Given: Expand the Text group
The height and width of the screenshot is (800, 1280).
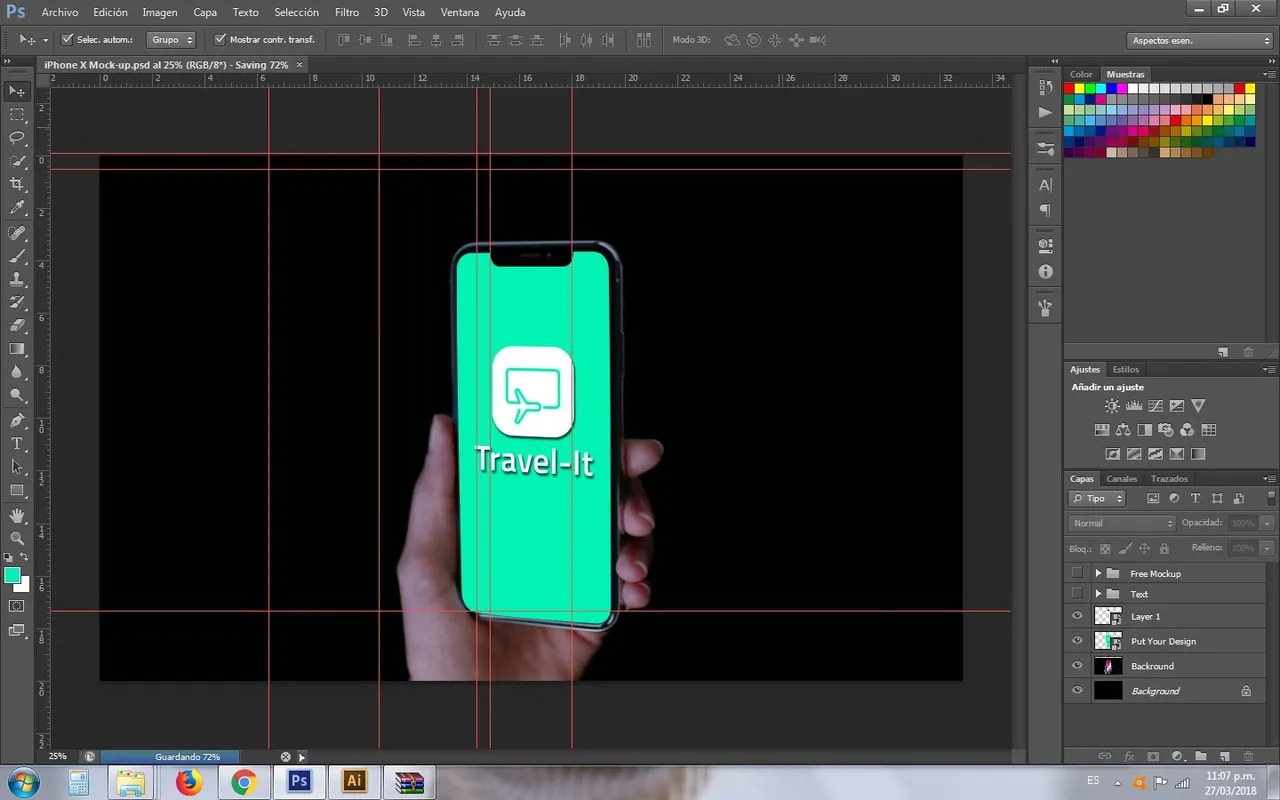Looking at the screenshot, I should (1098, 594).
